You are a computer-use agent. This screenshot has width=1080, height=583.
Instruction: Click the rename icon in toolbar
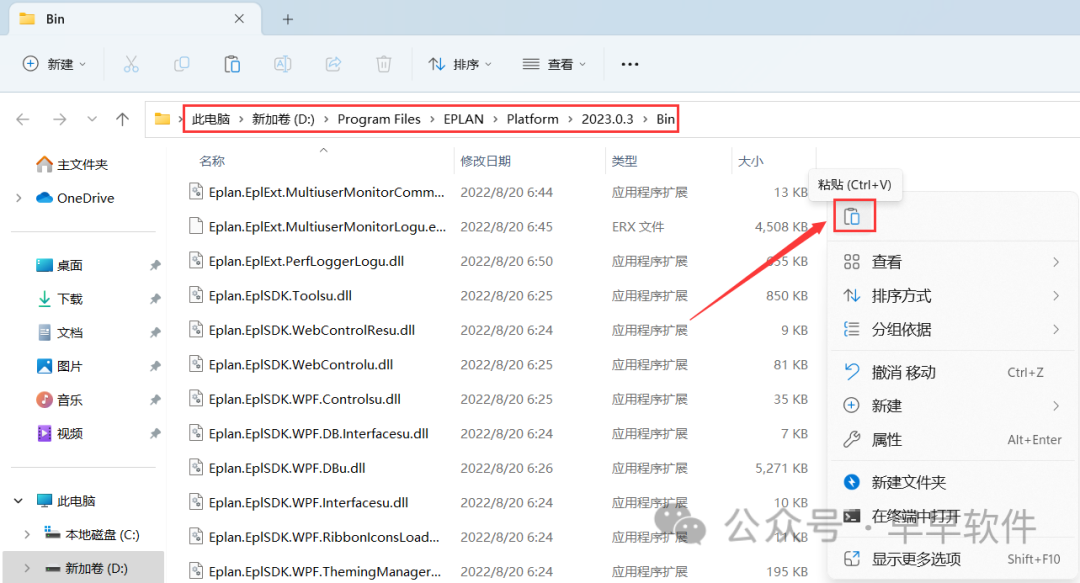point(283,64)
